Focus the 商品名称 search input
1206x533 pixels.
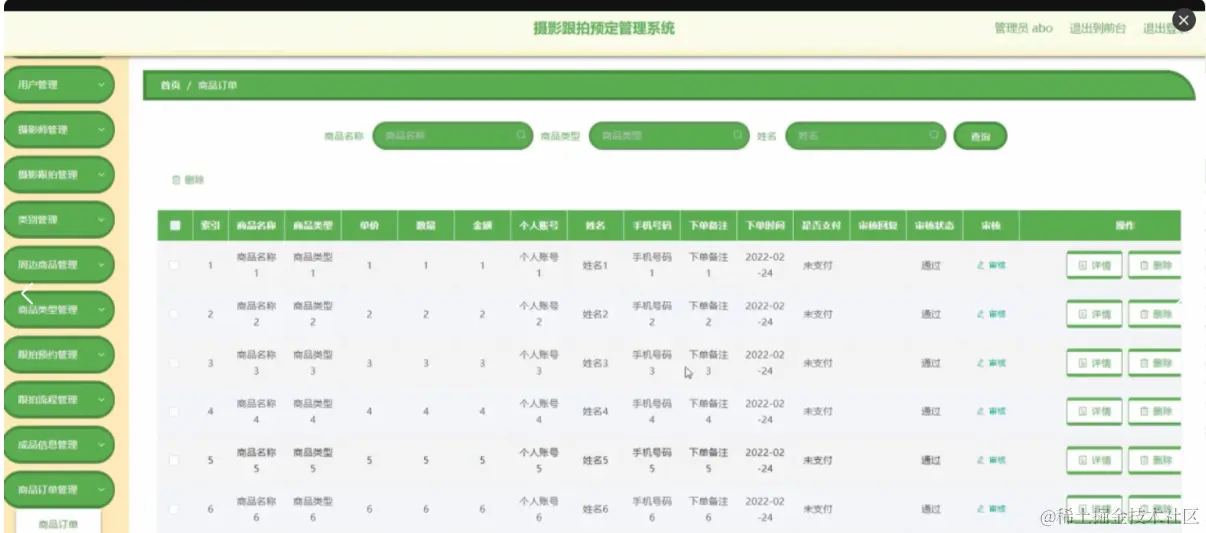452,135
